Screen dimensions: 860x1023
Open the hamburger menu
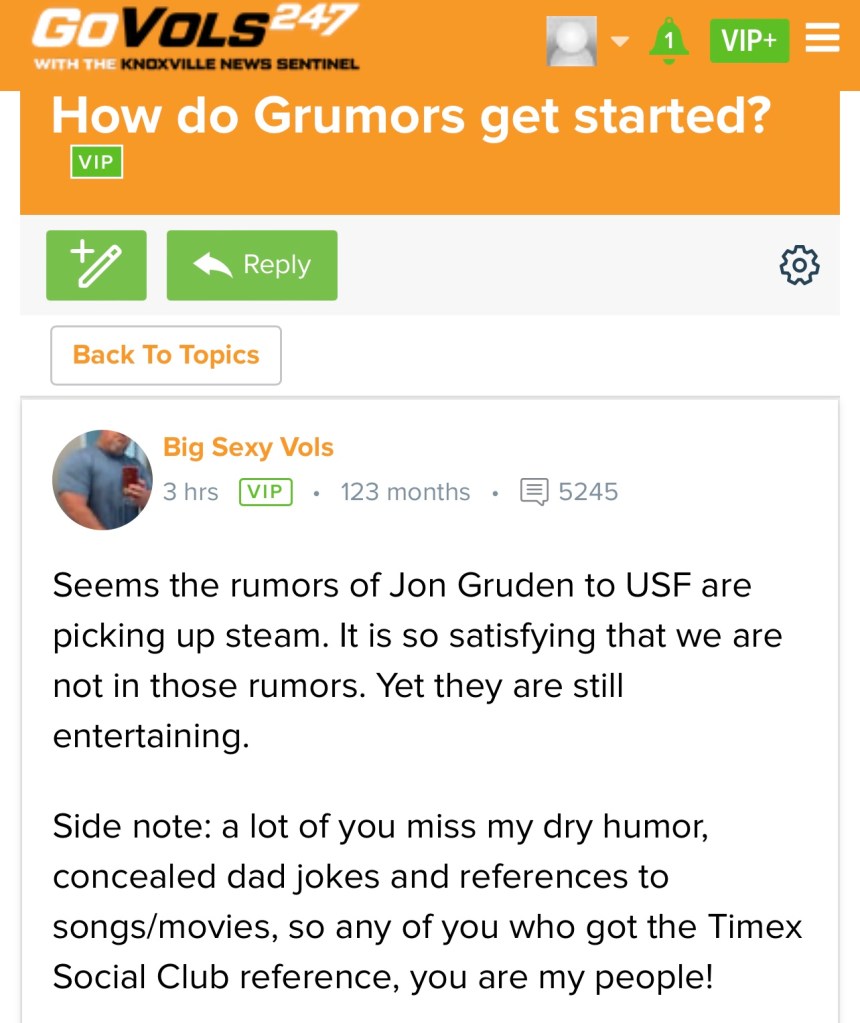[822, 40]
